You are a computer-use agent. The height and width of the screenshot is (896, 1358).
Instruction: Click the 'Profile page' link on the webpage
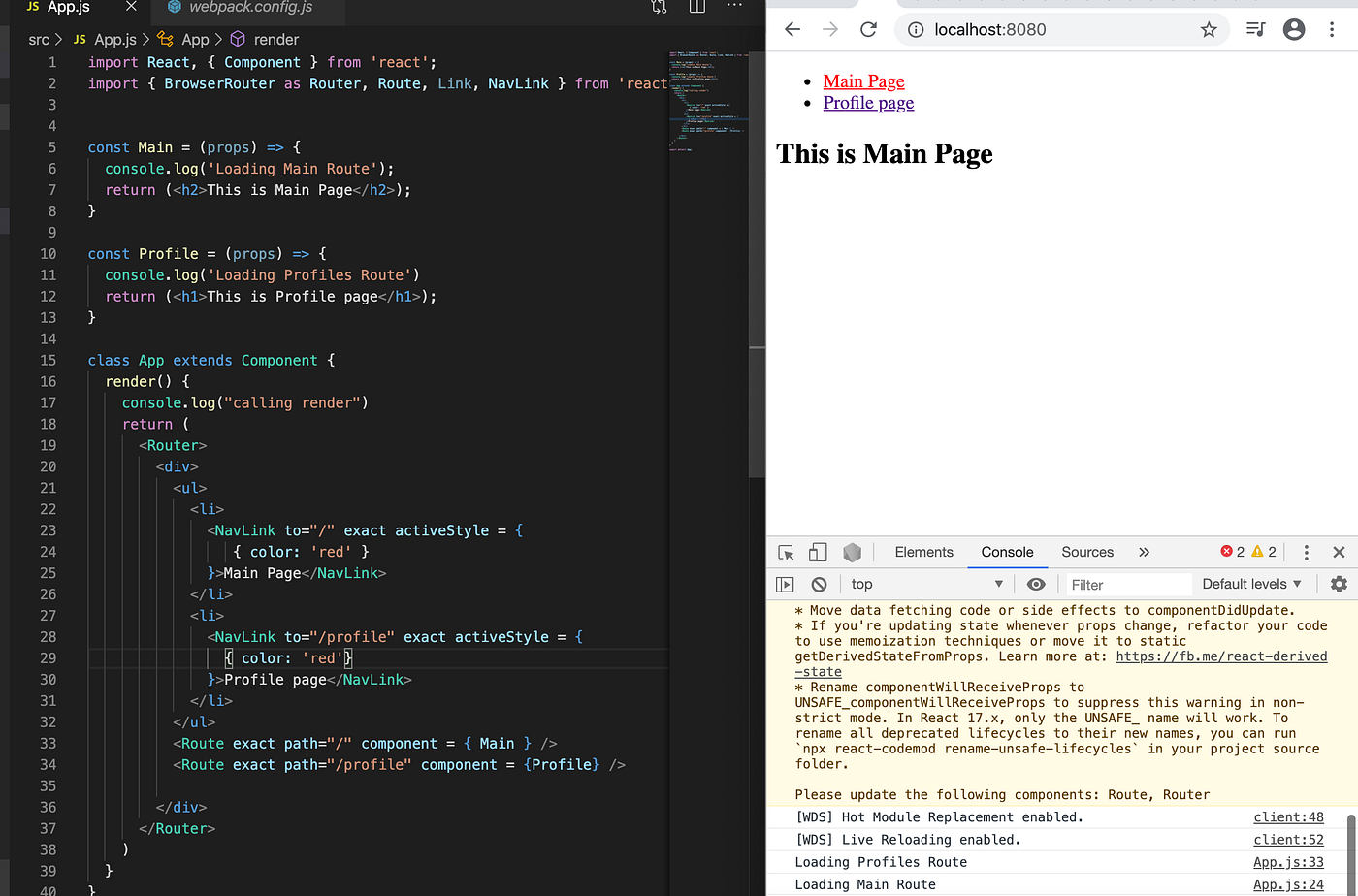868,103
